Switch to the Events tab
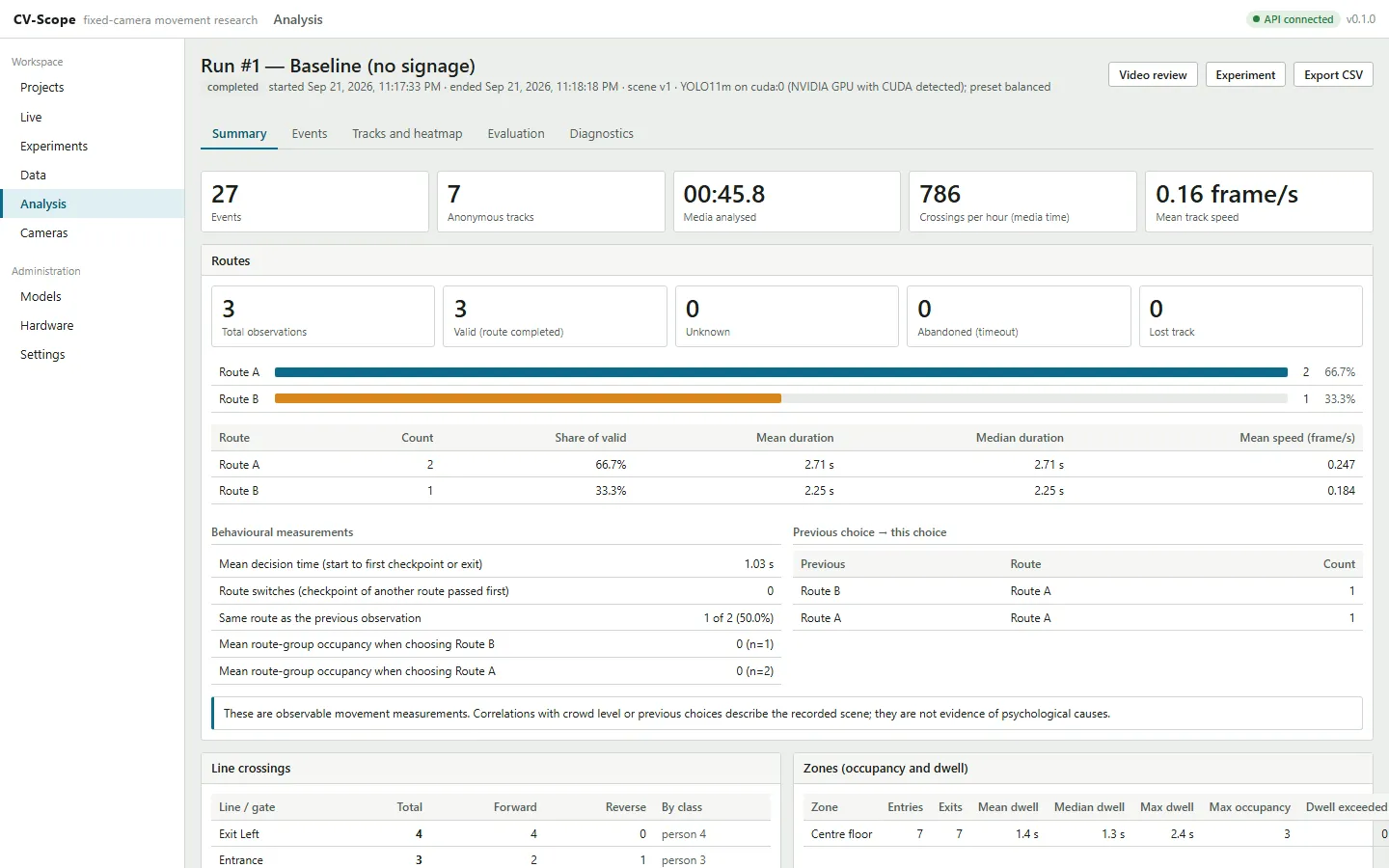 coord(310,134)
